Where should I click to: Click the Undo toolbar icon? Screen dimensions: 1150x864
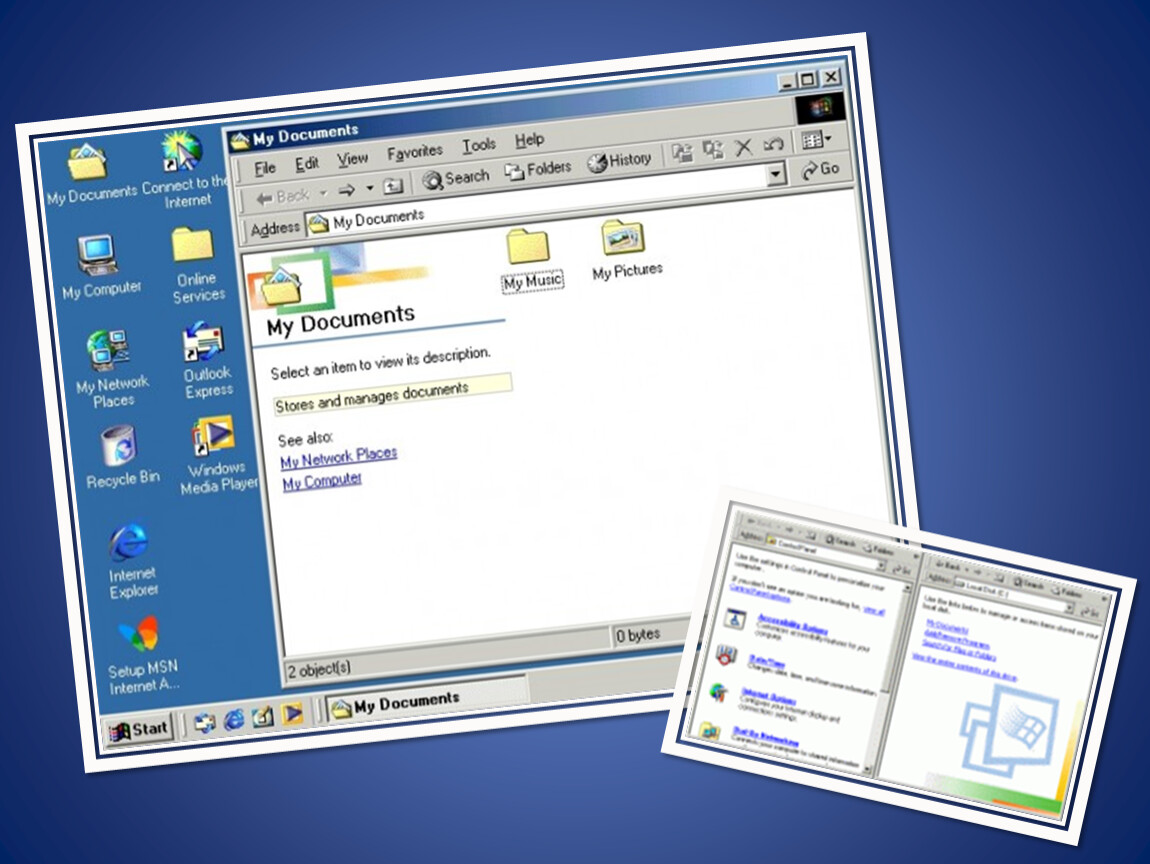click(x=773, y=144)
